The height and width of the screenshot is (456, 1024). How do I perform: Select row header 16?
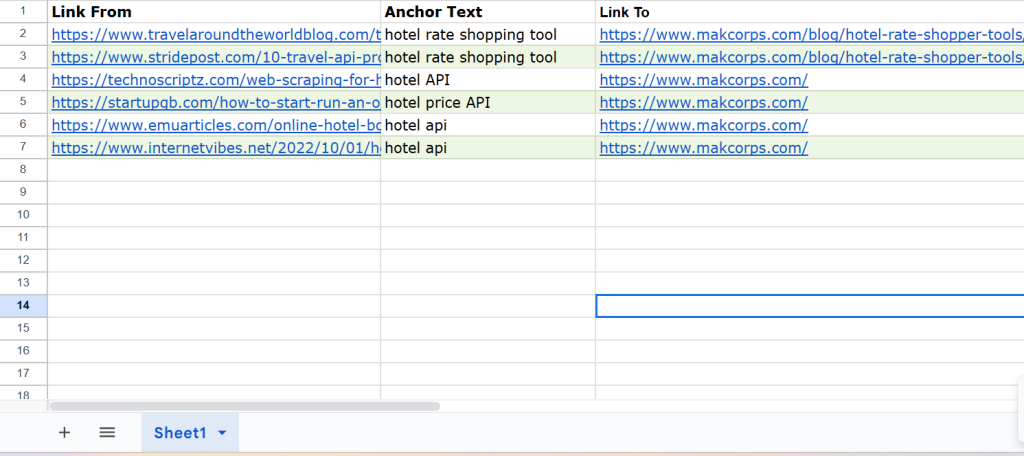24,351
